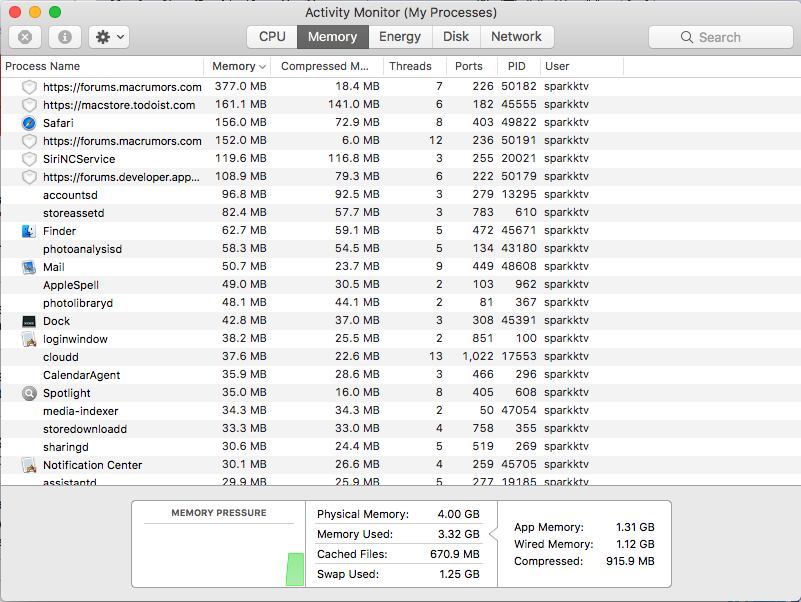Image resolution: width=801 pixels, height=602 pixels.
Task: Select the AppleSpell process row
Action: 400,285
